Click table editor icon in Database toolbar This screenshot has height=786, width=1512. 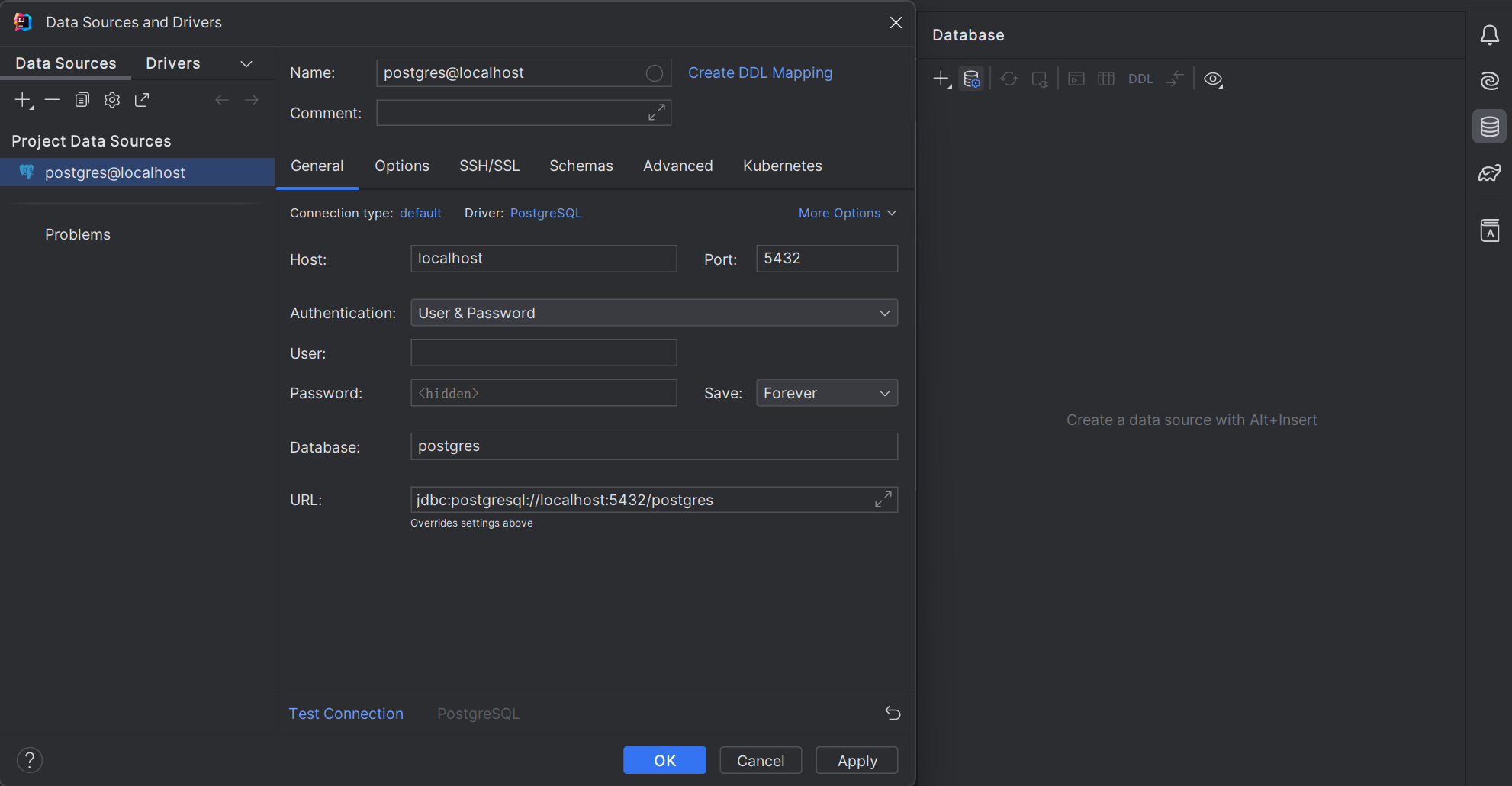(1106, 79)
